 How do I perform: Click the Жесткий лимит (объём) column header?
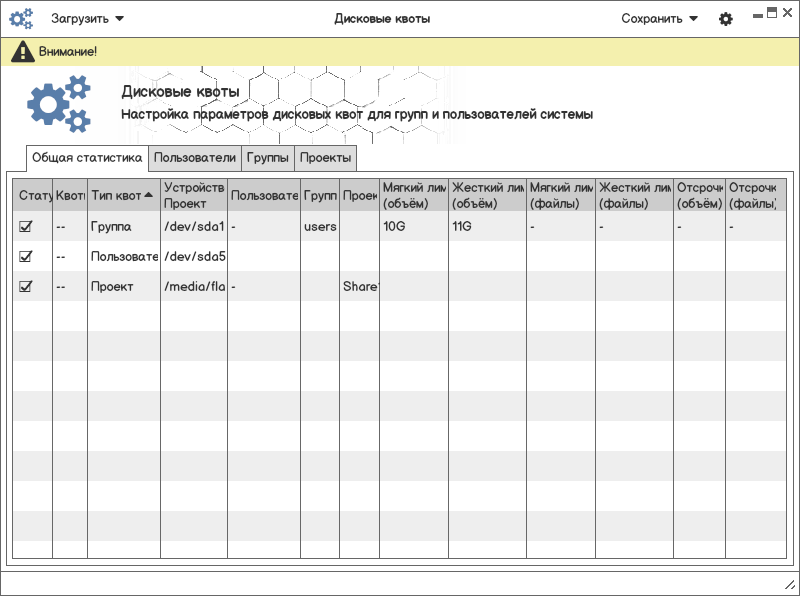[487, 195]
